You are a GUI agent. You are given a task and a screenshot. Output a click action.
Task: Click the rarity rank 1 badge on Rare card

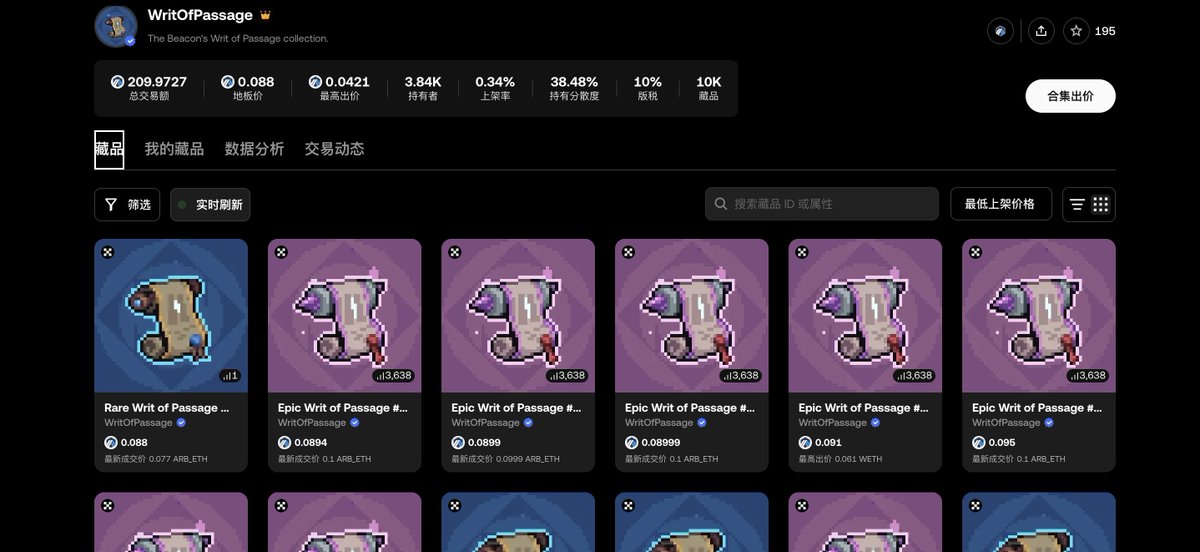[230, 376]
